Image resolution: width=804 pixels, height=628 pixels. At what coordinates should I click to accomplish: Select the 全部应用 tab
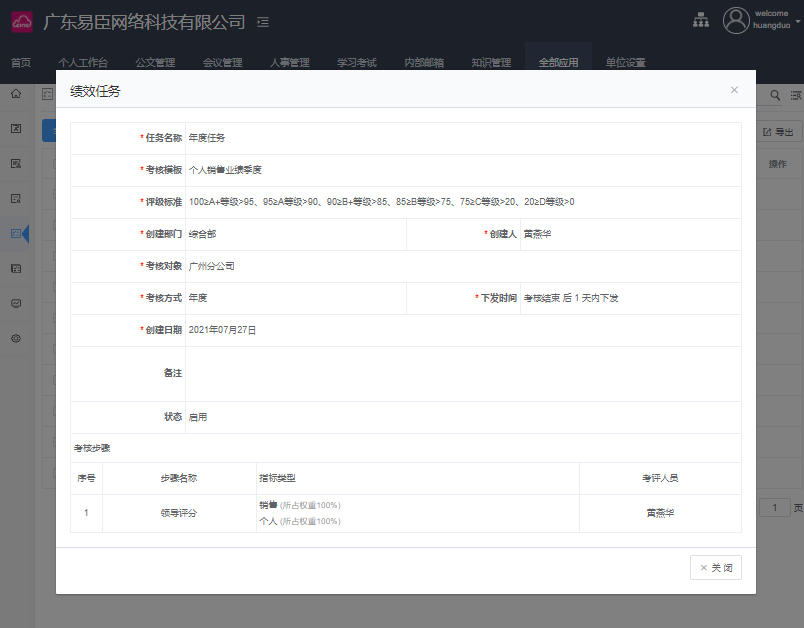[x=558, y=63]
